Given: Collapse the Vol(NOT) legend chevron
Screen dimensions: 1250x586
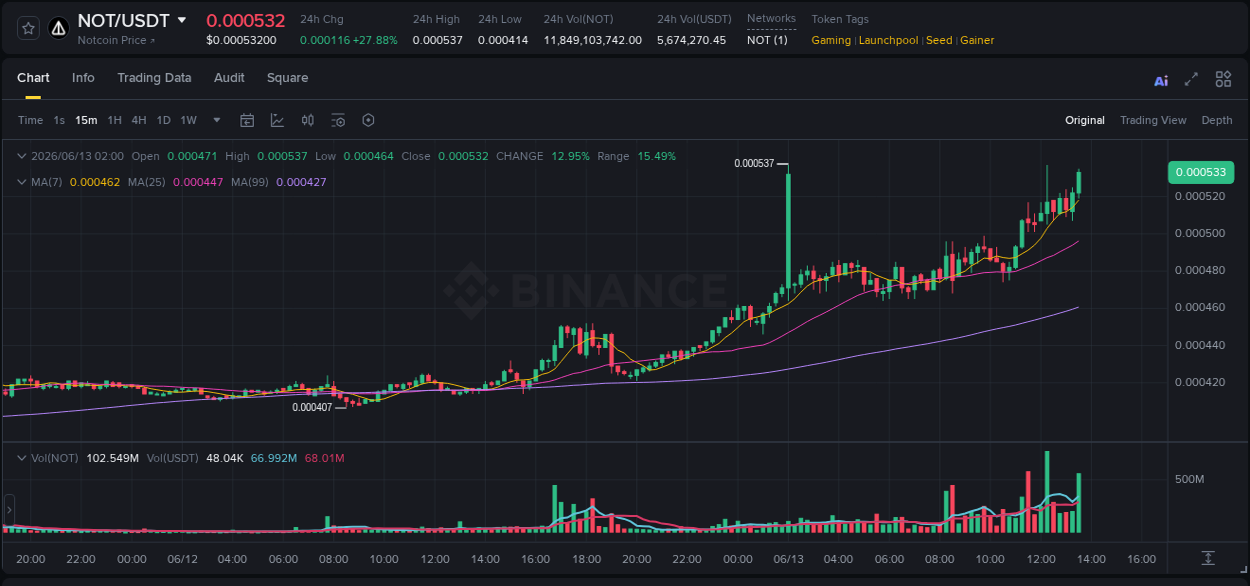Looking at the screenshot, I should [21, 458].
